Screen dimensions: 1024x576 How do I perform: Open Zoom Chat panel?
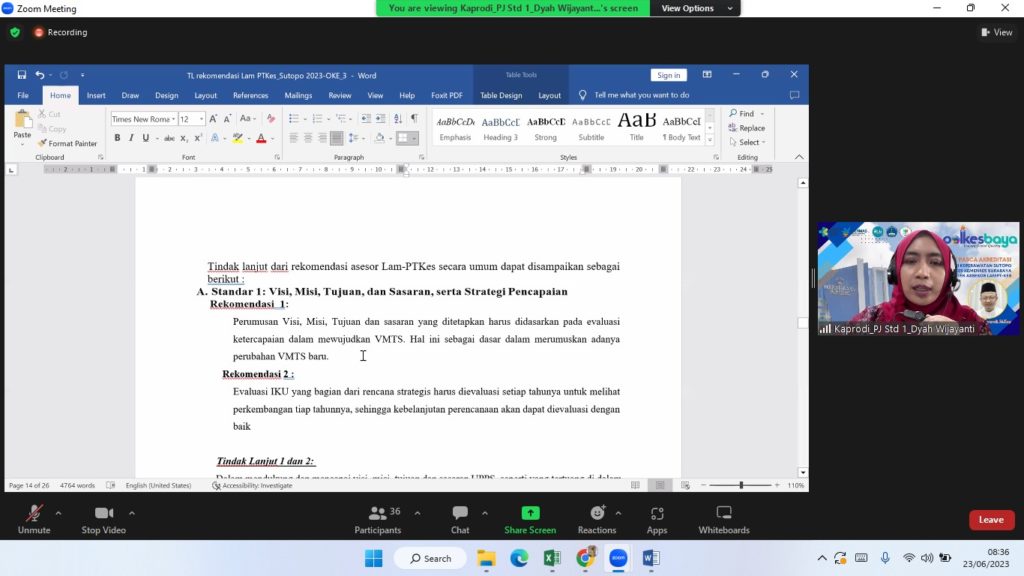click(x=460, y=520)
